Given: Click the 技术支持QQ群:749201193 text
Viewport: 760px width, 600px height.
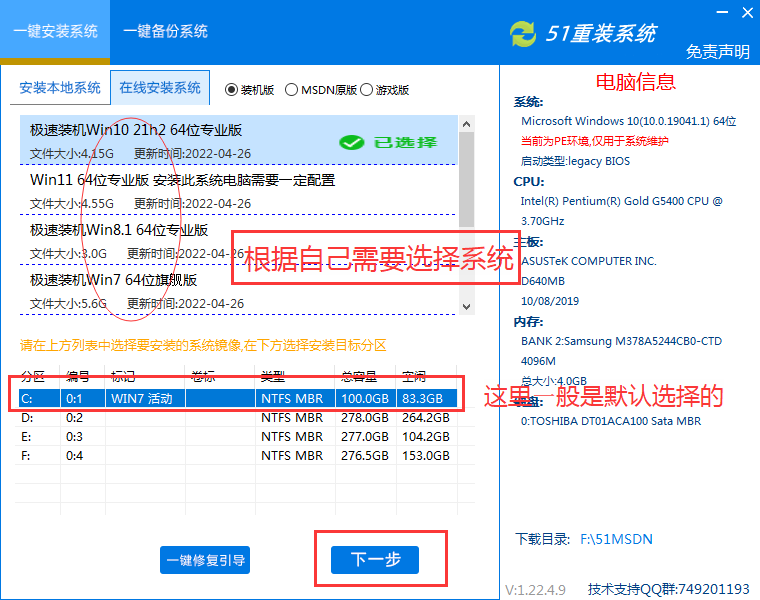Looking at the screenshot, I should (x=669, y=589).
